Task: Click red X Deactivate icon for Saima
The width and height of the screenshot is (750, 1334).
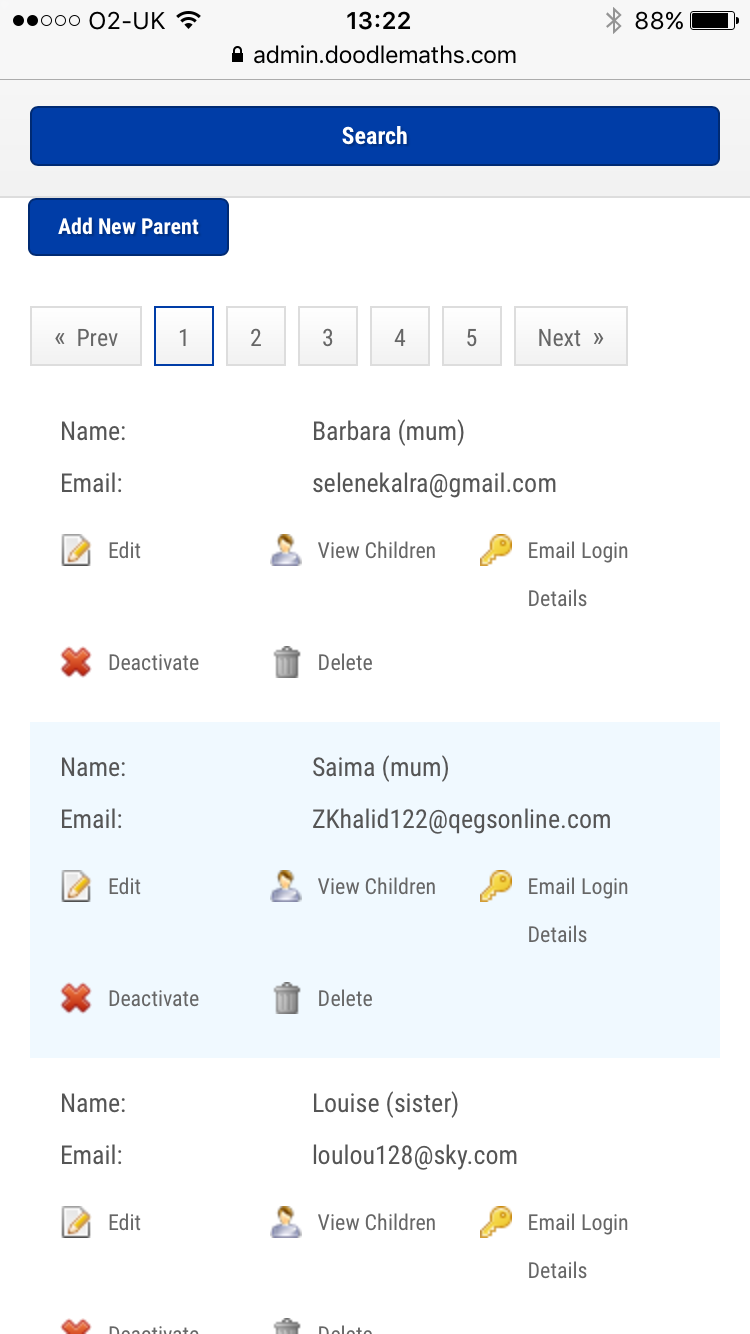Action: click(x=76, y=998)
